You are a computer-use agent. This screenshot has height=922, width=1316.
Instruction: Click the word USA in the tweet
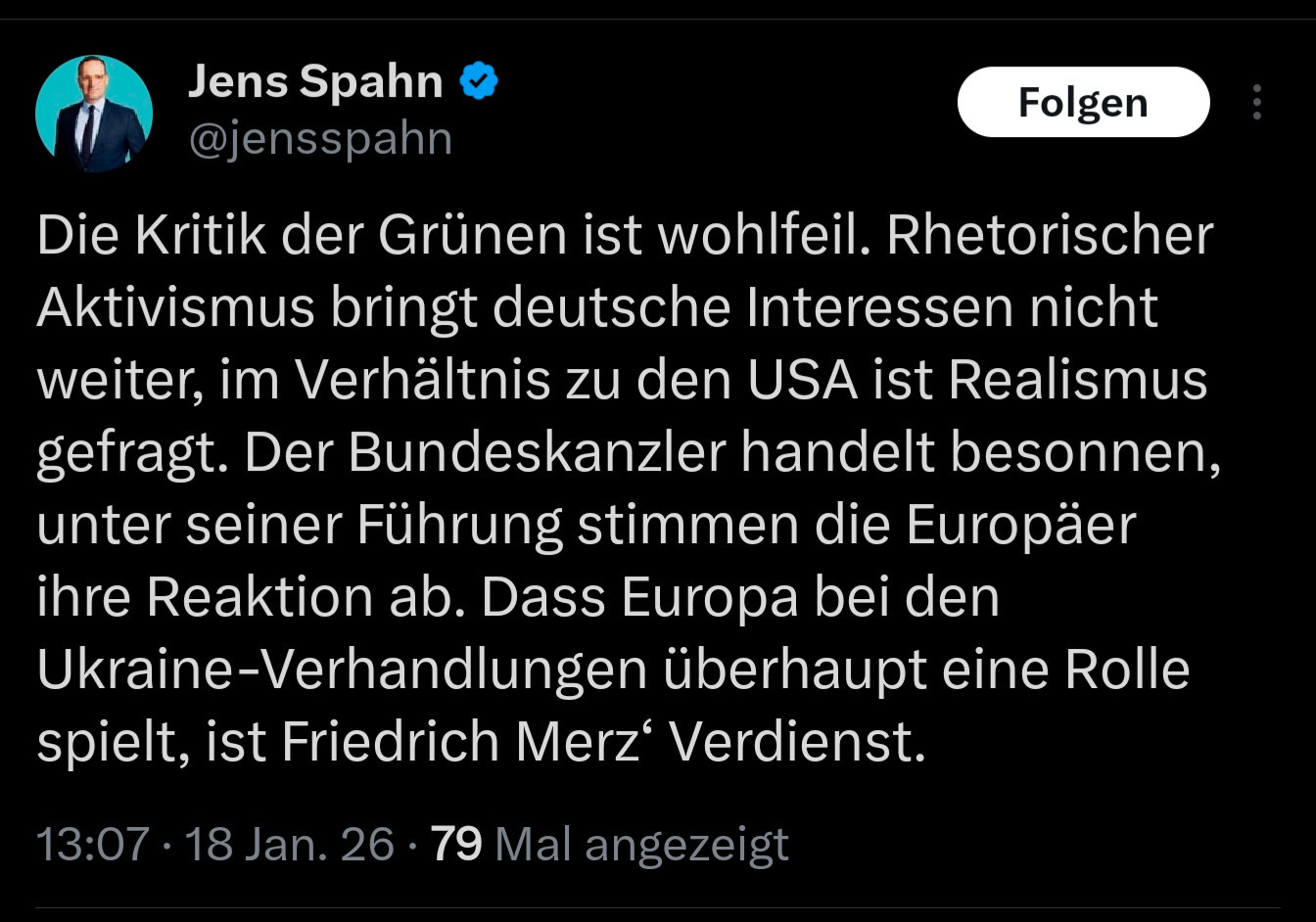(802, 381)
